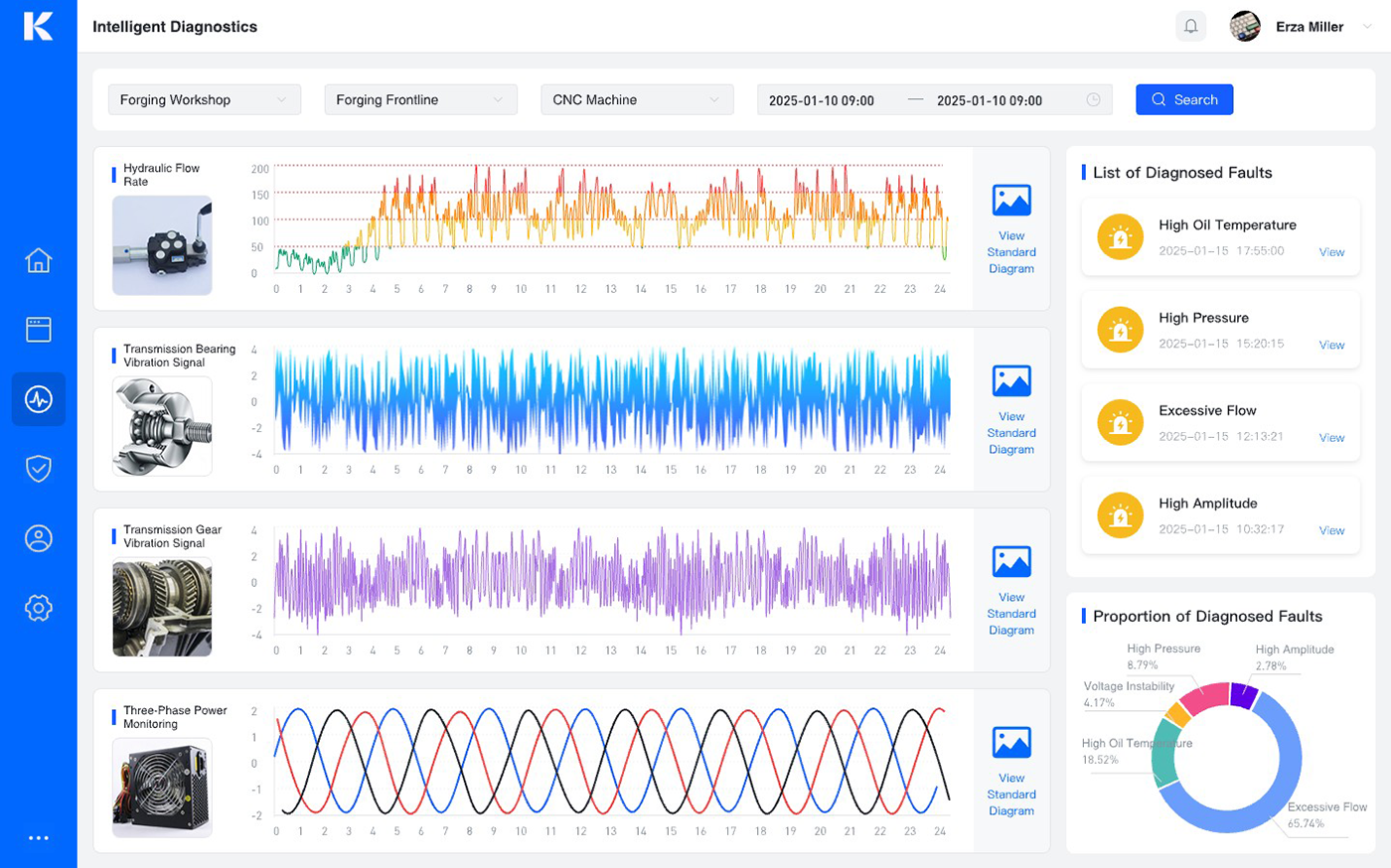Click the hydraulic valve thumbnail image

coord(162,245)
